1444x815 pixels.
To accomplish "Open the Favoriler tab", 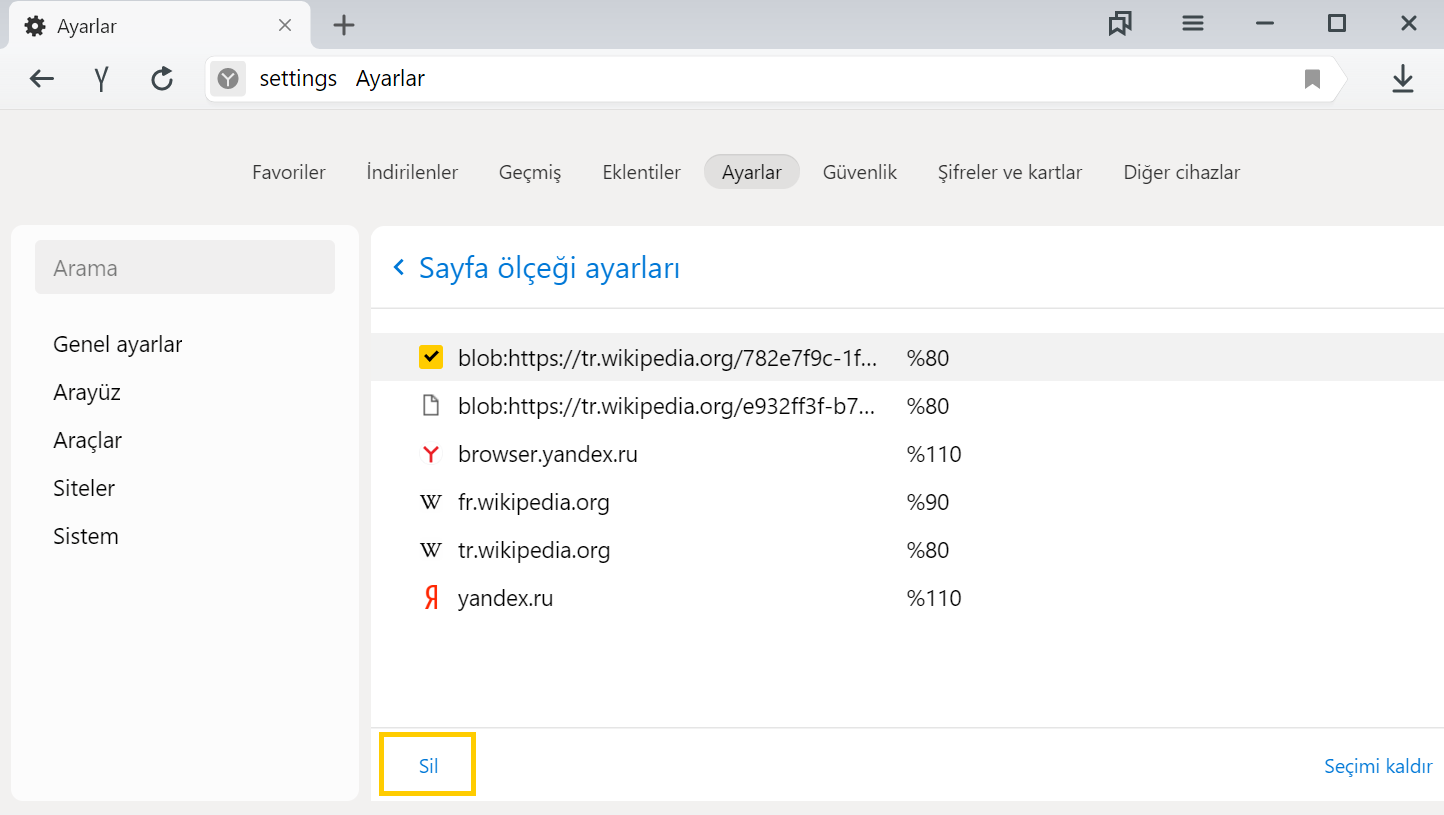I will point(289,172).
